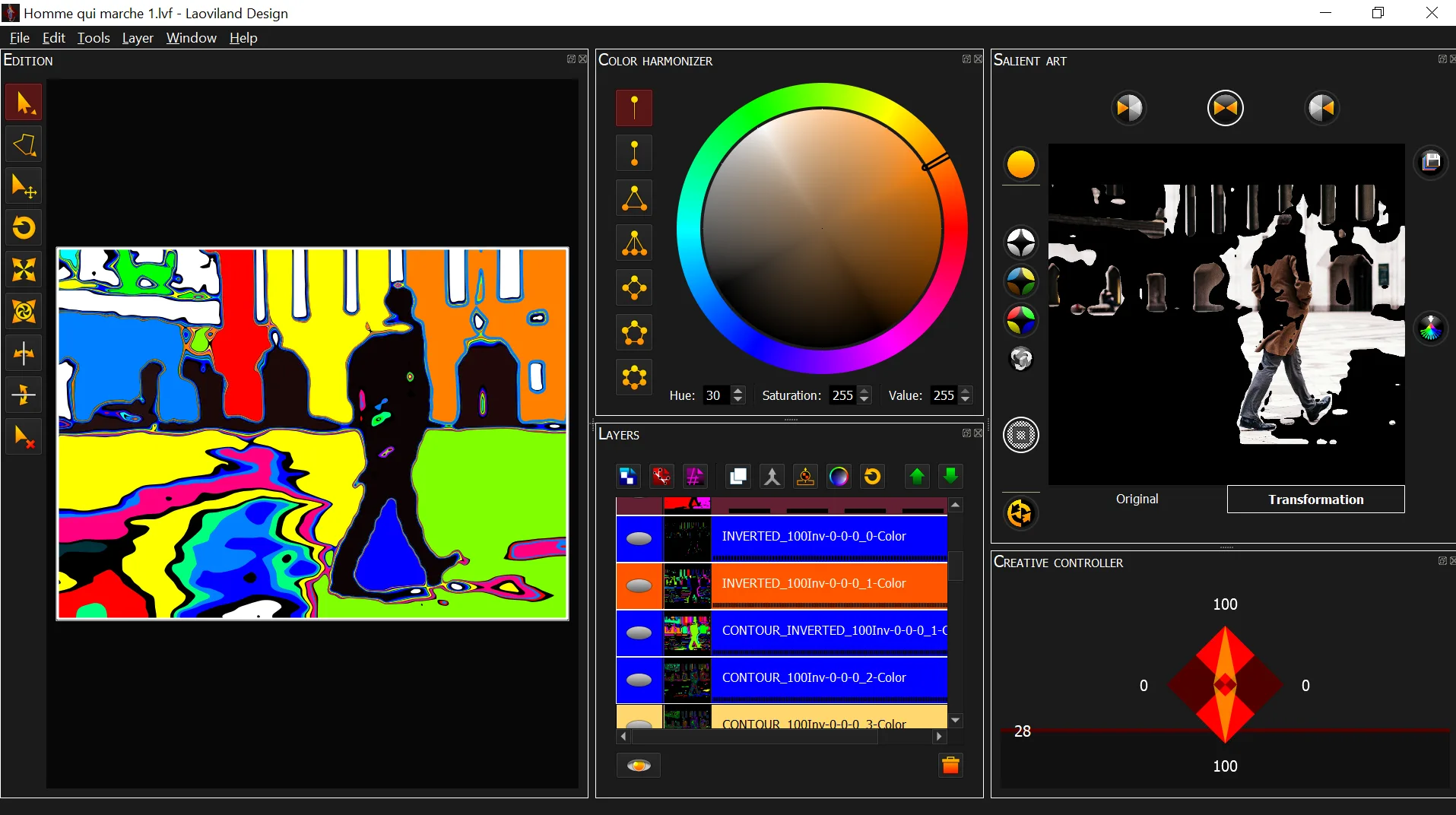Open the Help menu
This screenshot has width=1456, height=815.
243,38
